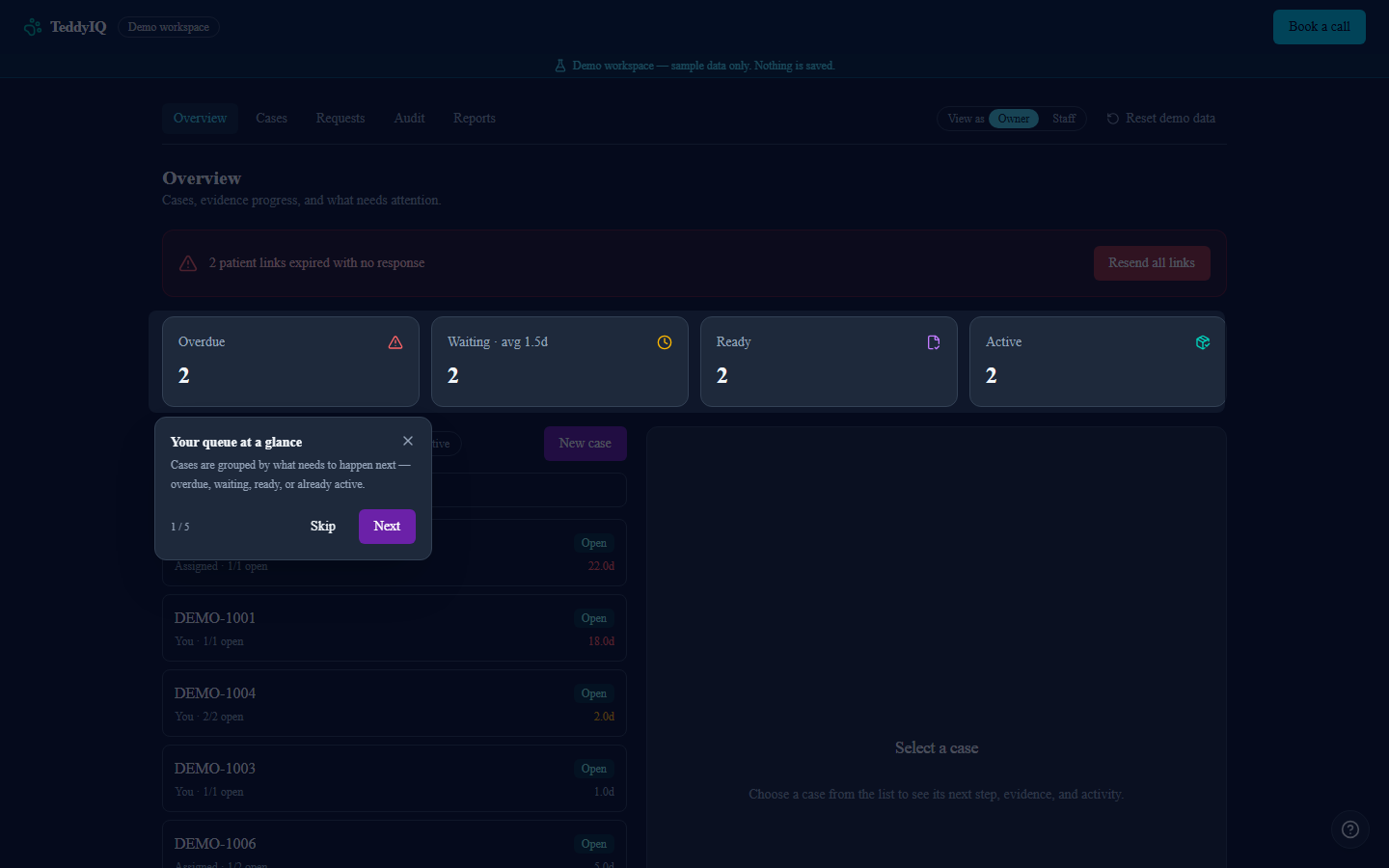Click the Active card cube icon
This screenshot has width=1389, height=868.
[x=1203, y=342]
